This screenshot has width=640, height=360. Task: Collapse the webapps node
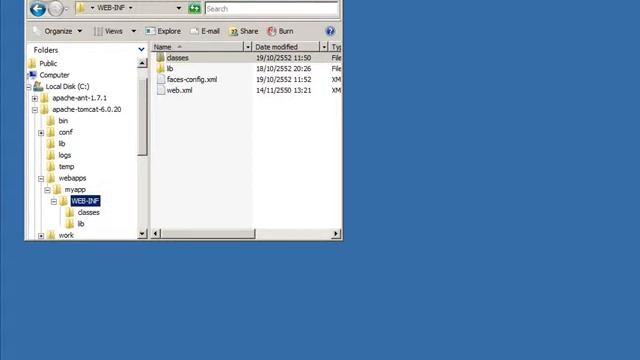pos(41,178)
